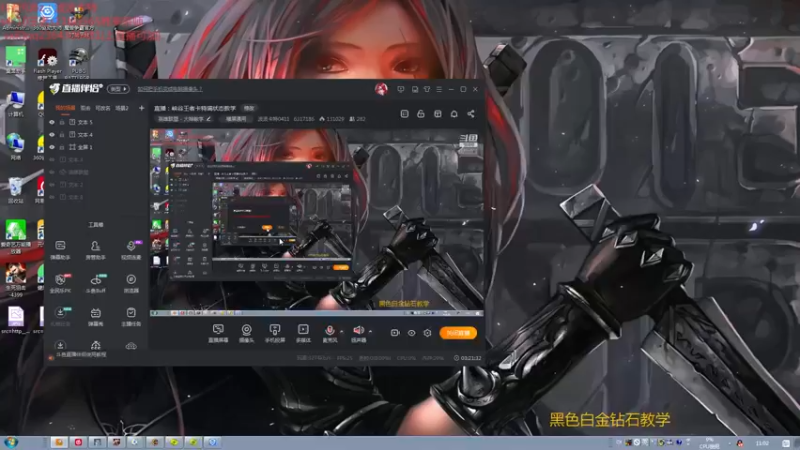Open the 主播任务 tool
This screenshot has width=800, height=450.
point(131,316)
